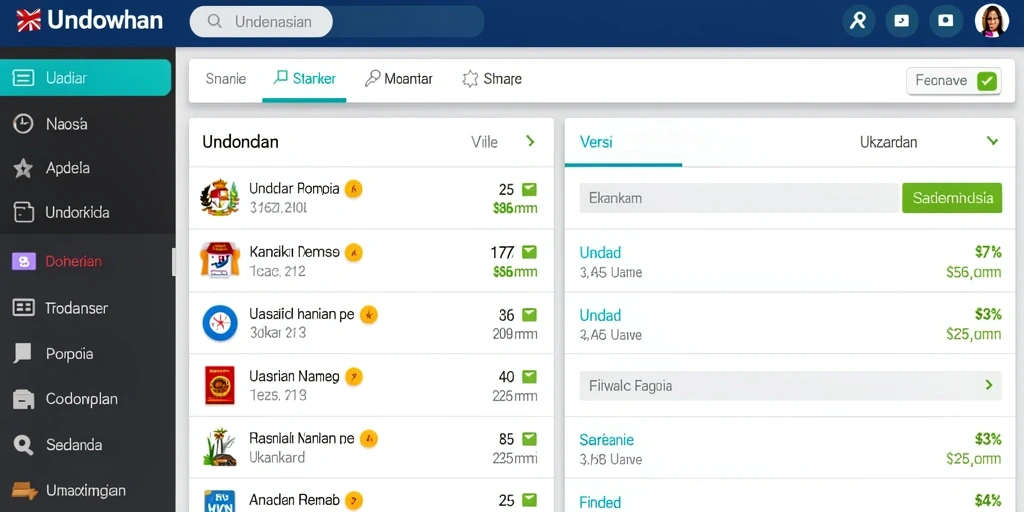Click green mail icon next to 85
This screenshot has height=512, width=1024.
[529, 439]
